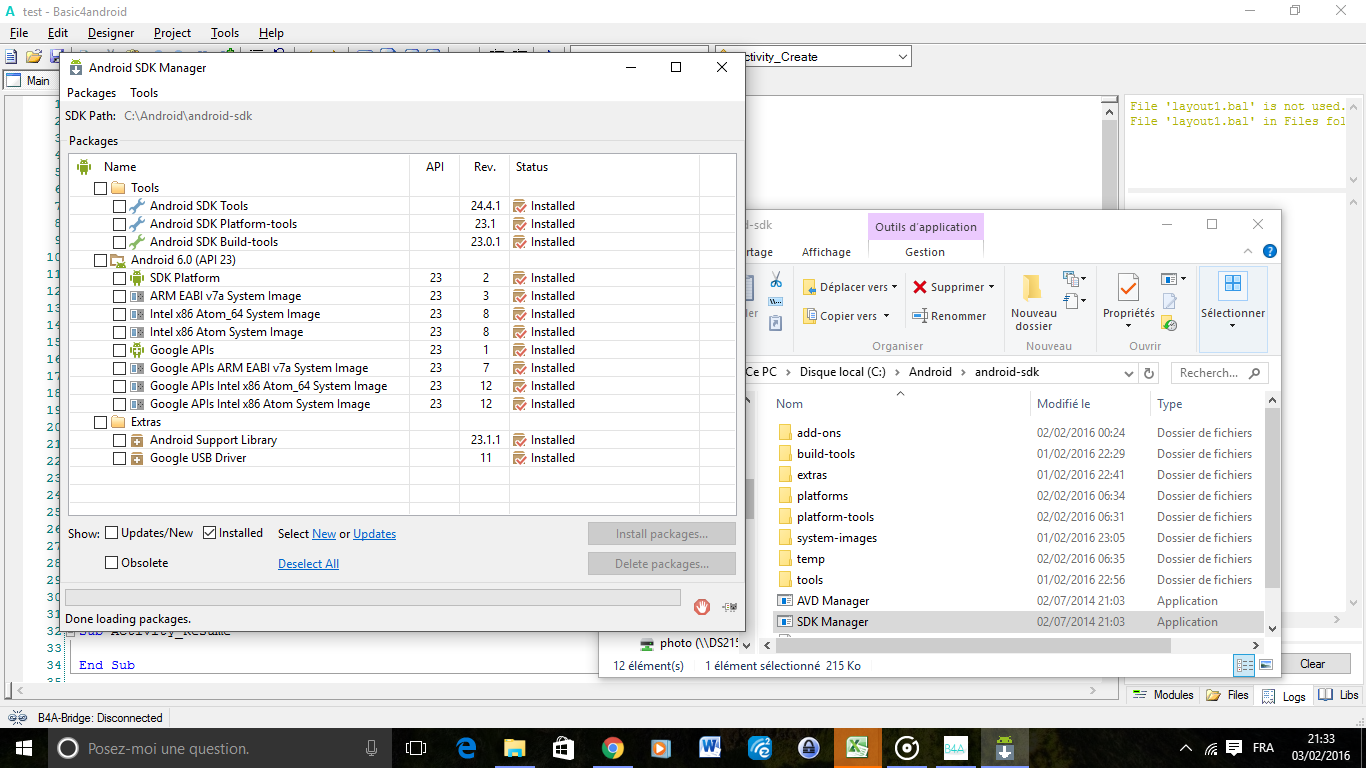1366x768 pixels.
Task: Expand the Sélectionner dropdown
Action: (x=1232, y=325)
